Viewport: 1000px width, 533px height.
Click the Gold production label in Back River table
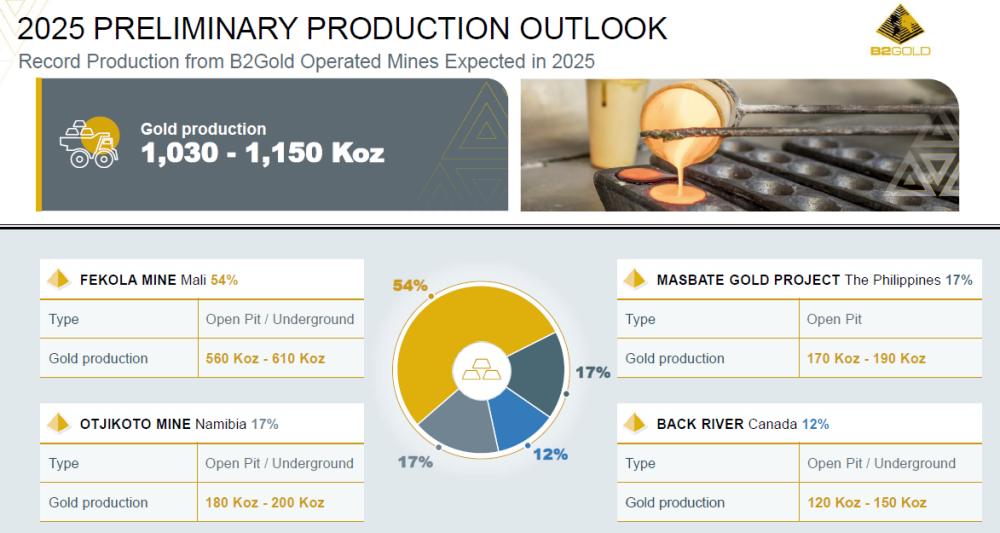[x=675, y=502]
